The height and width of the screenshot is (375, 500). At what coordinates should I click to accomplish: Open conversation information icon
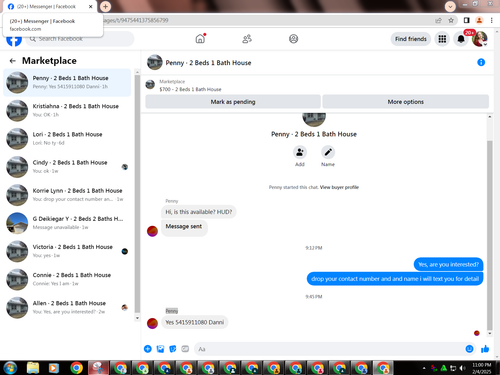pos(481,62)
